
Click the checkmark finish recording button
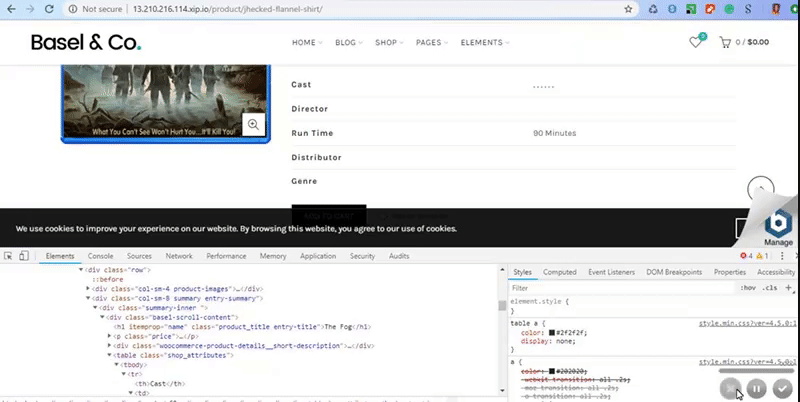(x=782, y=389)
